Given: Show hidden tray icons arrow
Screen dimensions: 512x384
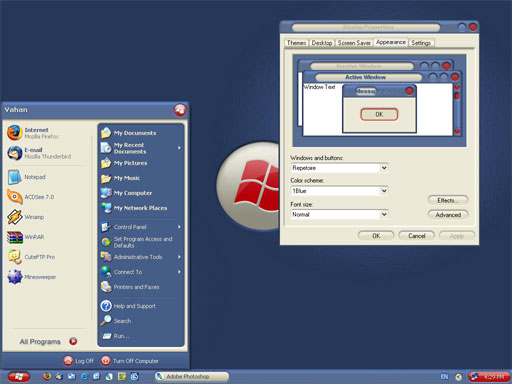Looking at the screenshot, I should point(459,377).
